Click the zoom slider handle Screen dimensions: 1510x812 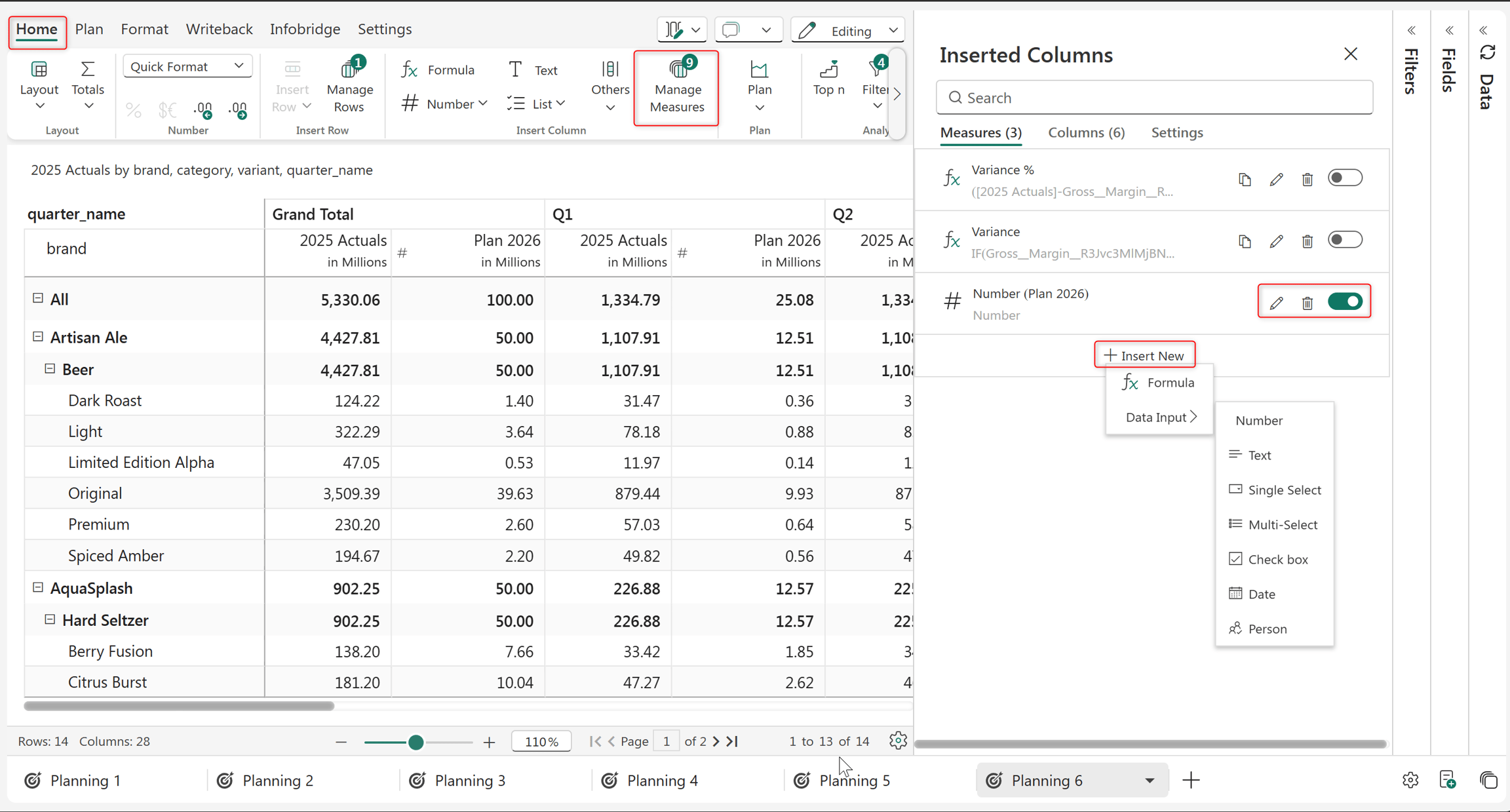coord(416,742)
